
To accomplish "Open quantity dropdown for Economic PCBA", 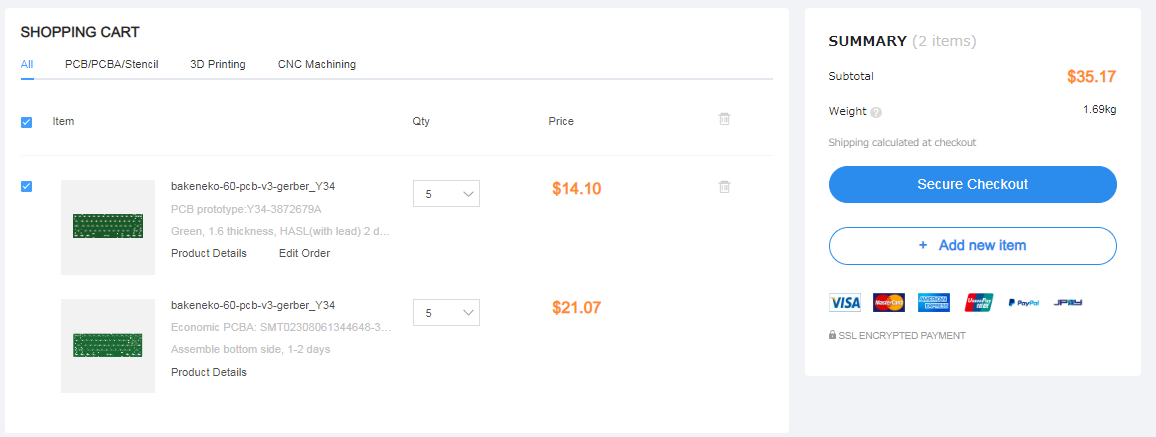I will [x=446, y=313].
